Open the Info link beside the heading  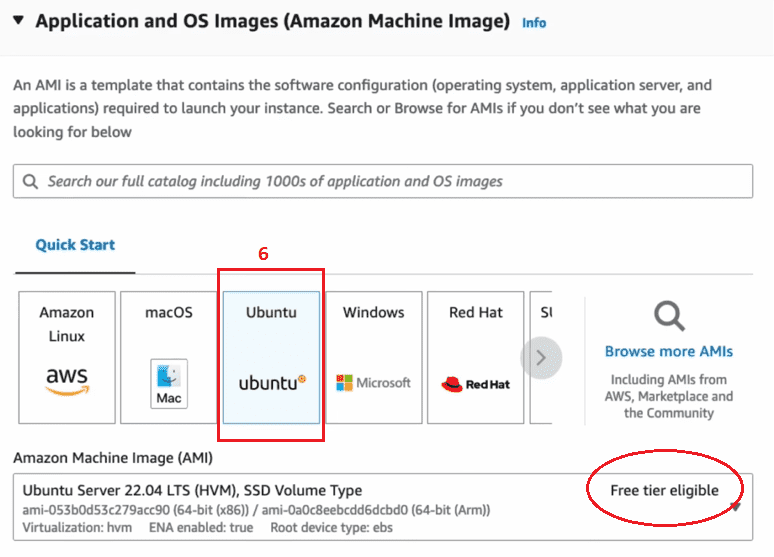coord(534,23)
